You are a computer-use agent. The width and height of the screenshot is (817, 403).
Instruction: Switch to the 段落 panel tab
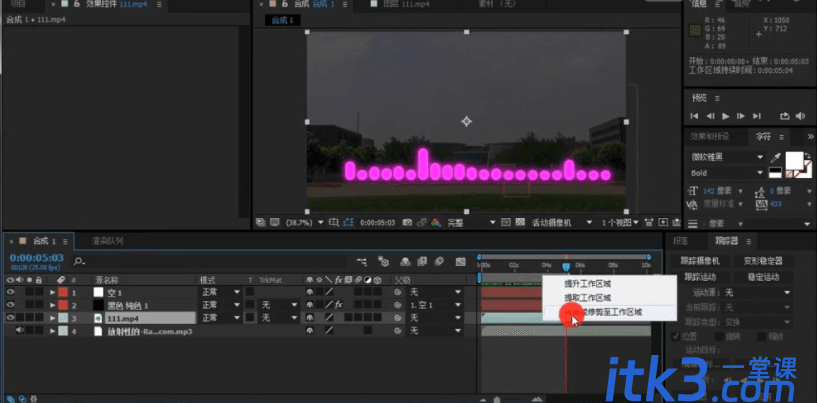(x=680, y=241)
